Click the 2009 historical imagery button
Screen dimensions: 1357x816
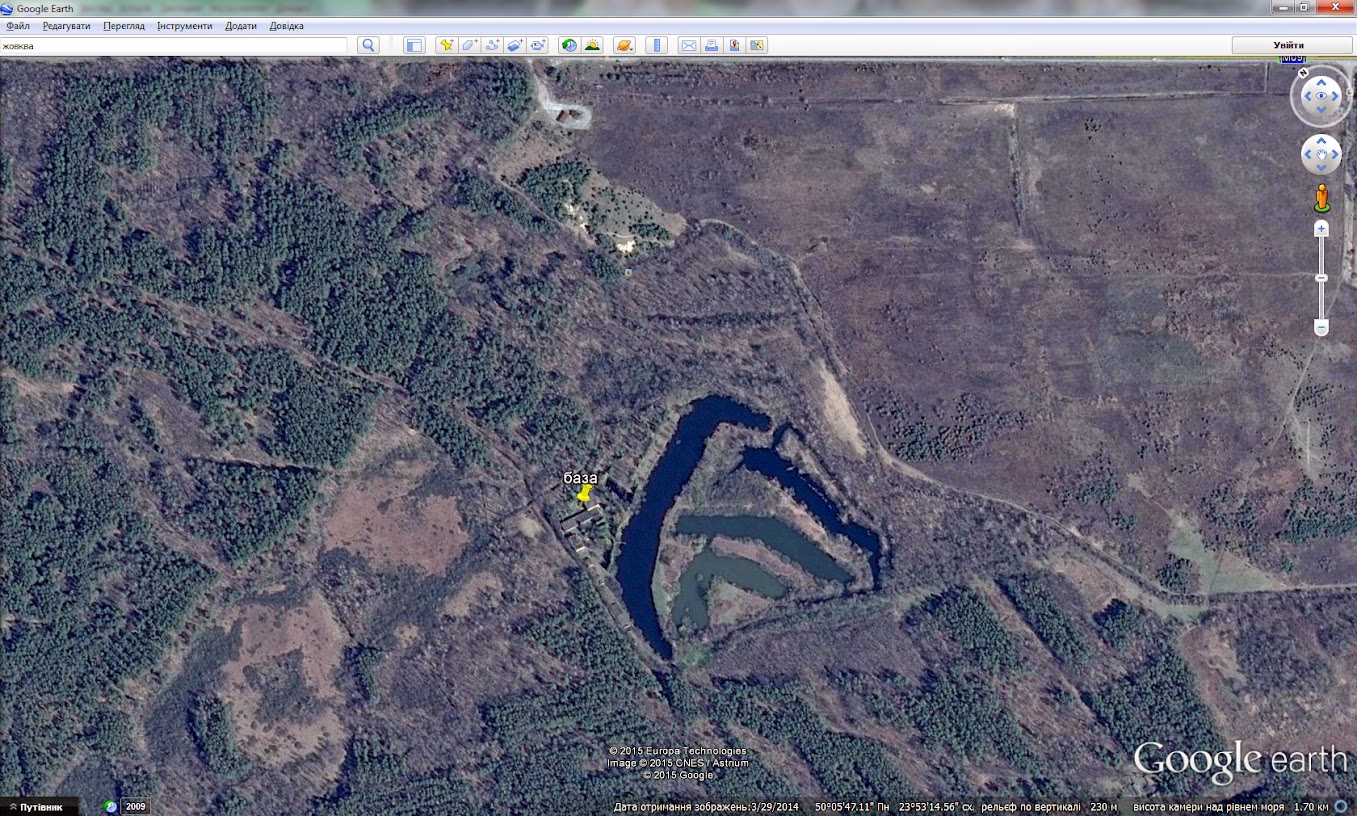pos(136,807)
